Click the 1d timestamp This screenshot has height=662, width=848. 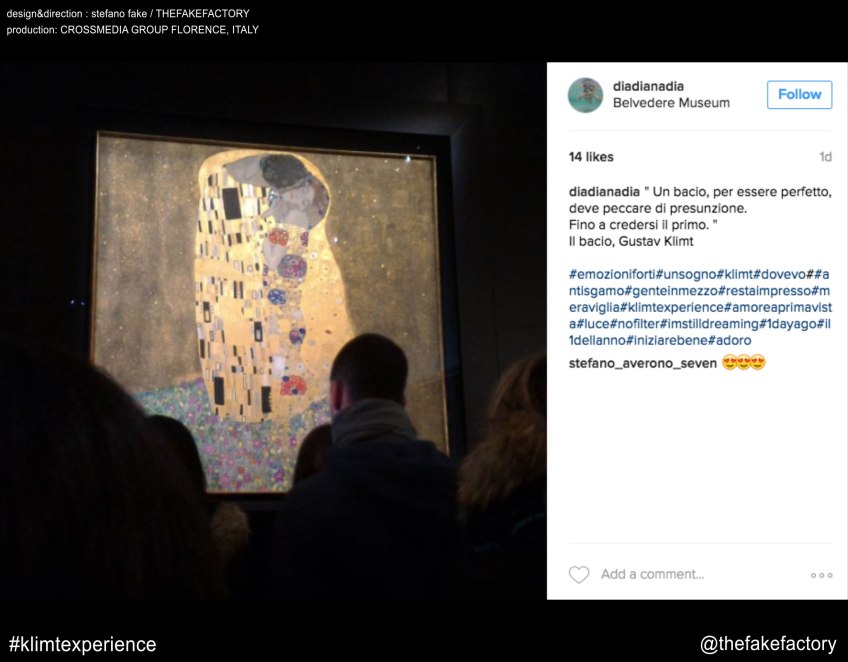(x=825, y=157)
